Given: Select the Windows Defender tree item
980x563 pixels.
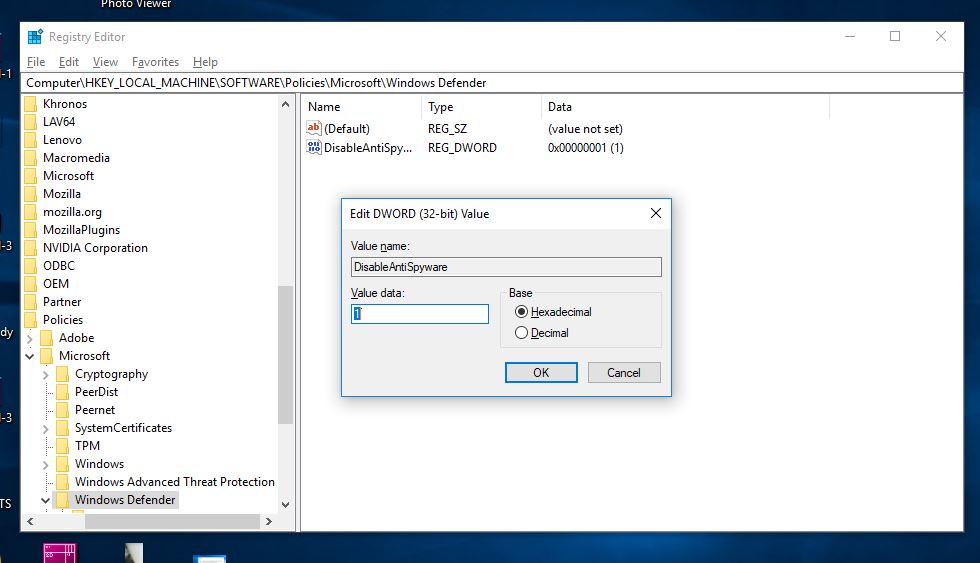Looking at the screenshot, I should coord(125,500).
